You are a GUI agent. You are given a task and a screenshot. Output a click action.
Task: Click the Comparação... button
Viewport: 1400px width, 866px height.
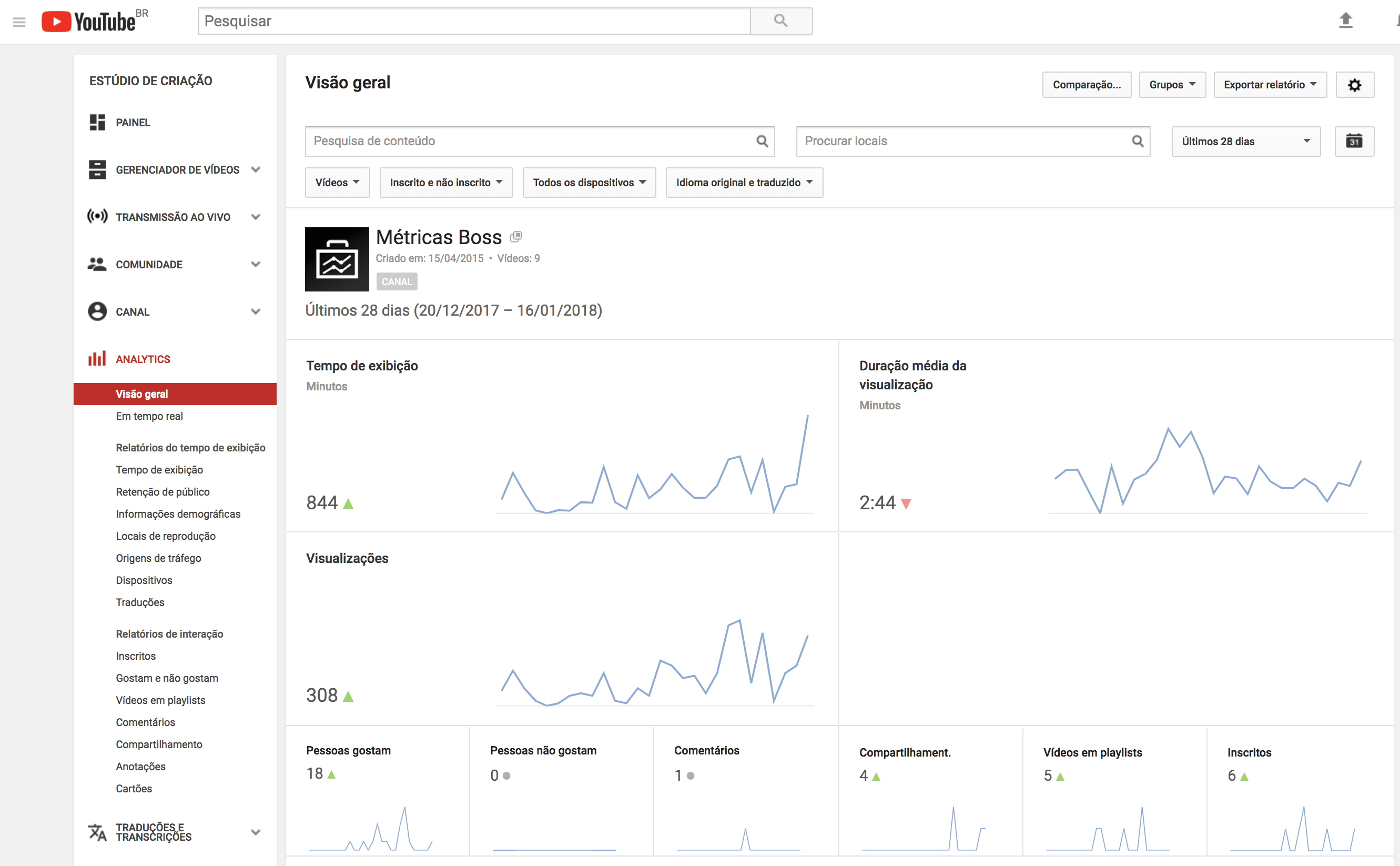[x=1087, y=85]
